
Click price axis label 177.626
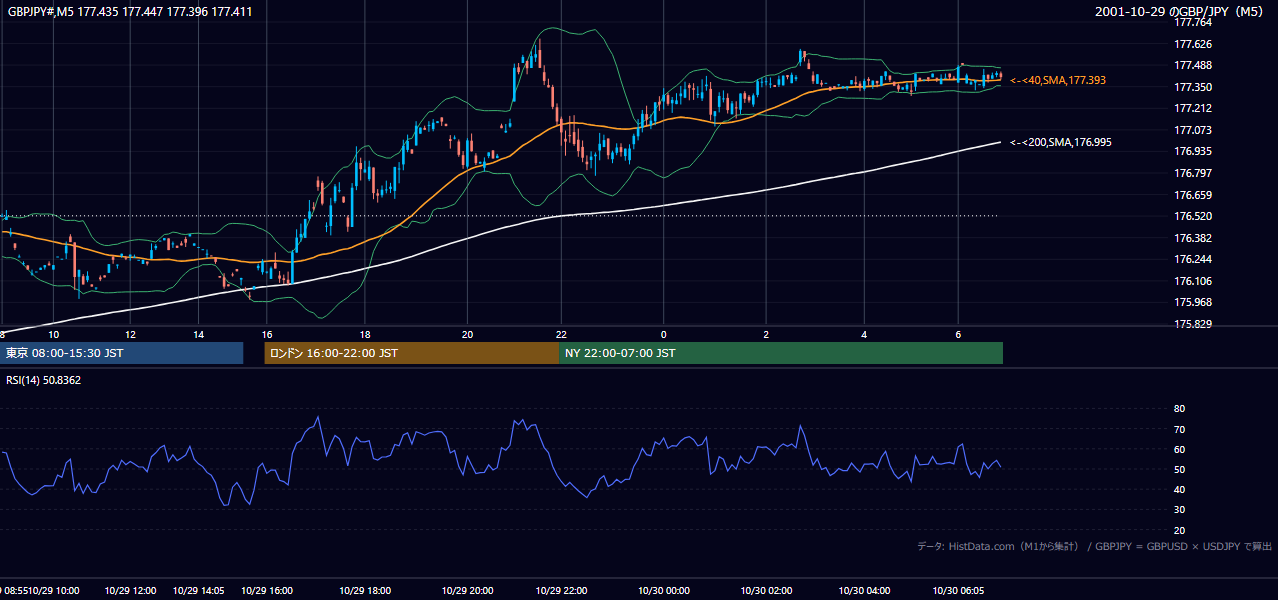pos(1192,44)
